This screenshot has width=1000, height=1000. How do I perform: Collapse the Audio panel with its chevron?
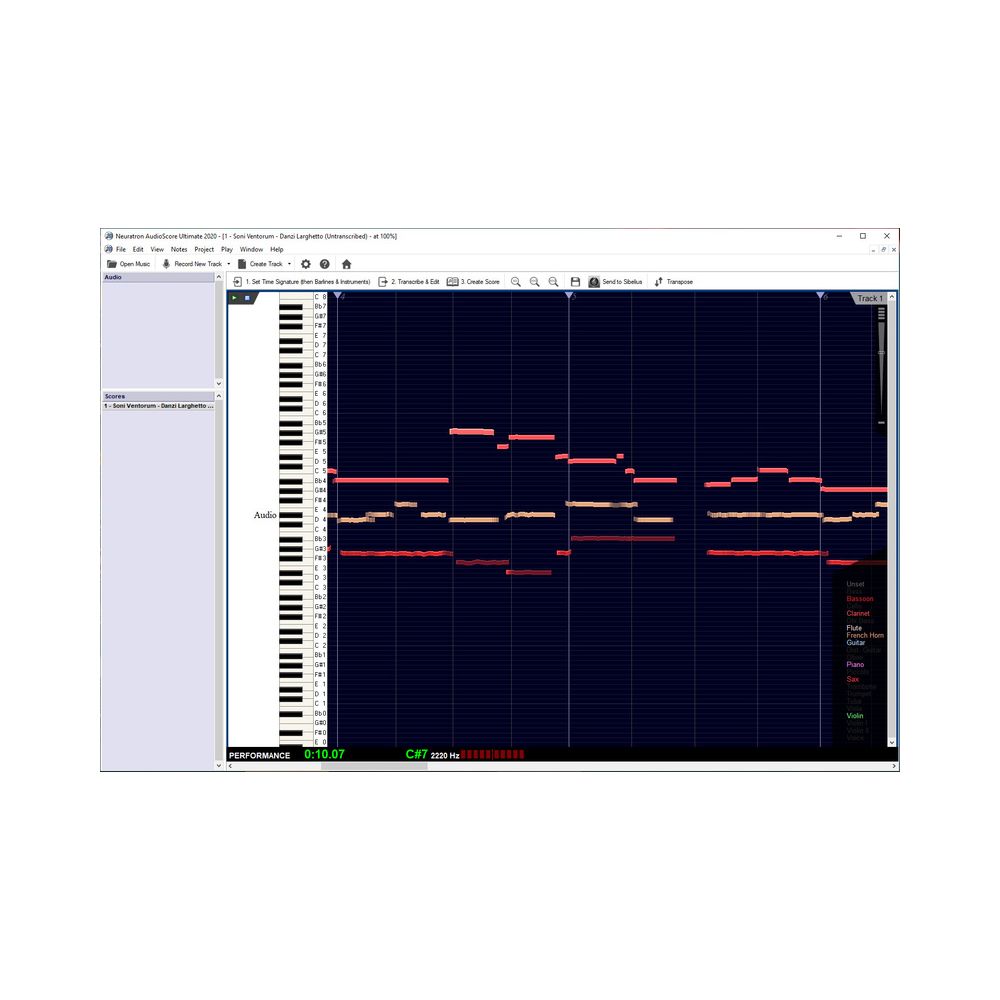tap(218, 277)
